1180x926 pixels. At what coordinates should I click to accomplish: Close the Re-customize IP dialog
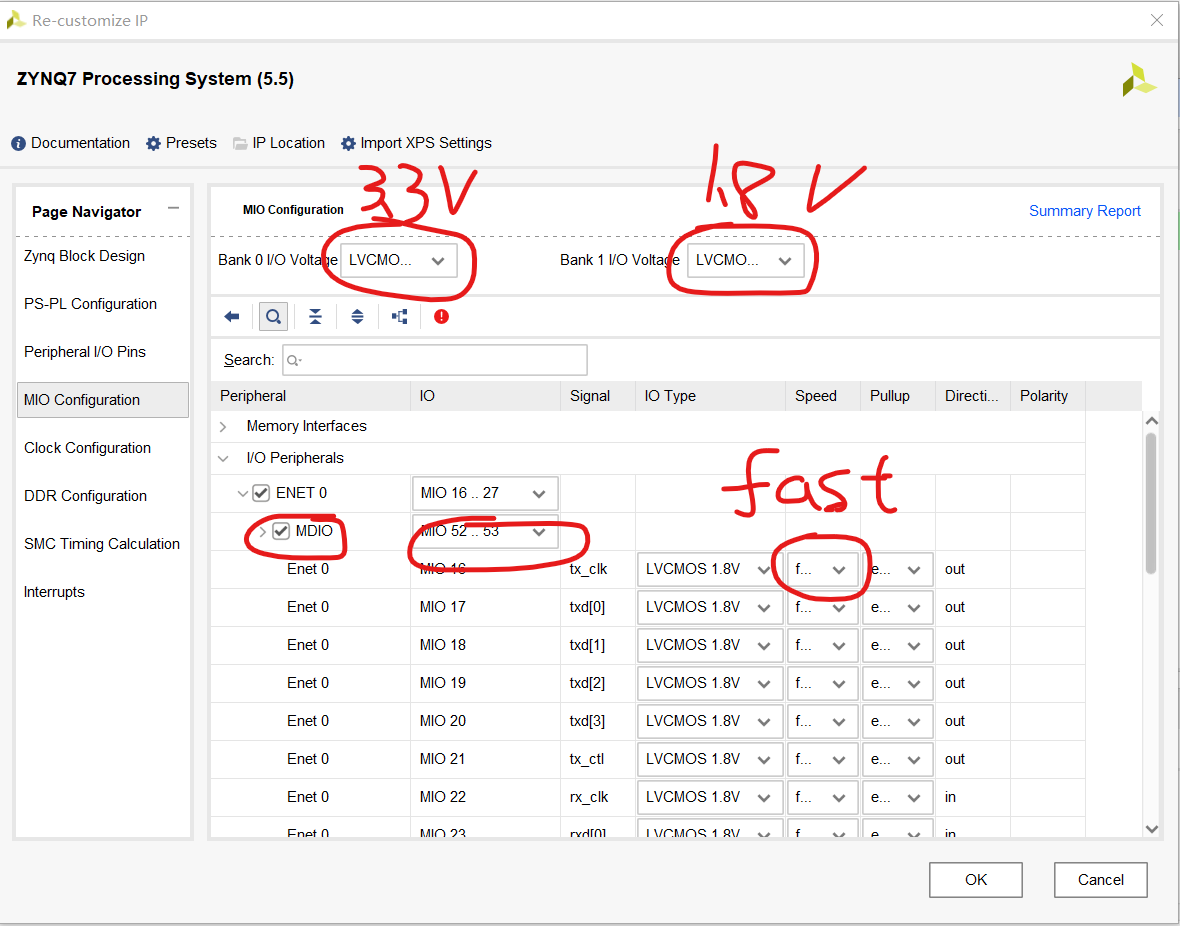click(1157, 20)
